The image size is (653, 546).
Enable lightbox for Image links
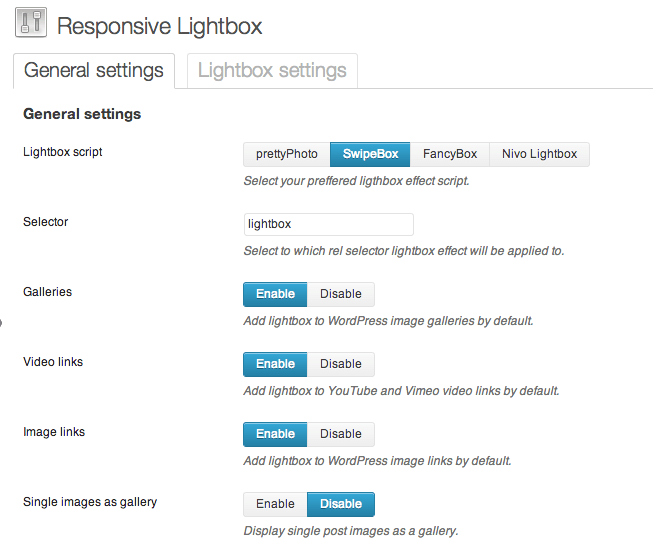pyautogui.click(x=275, y=434)
